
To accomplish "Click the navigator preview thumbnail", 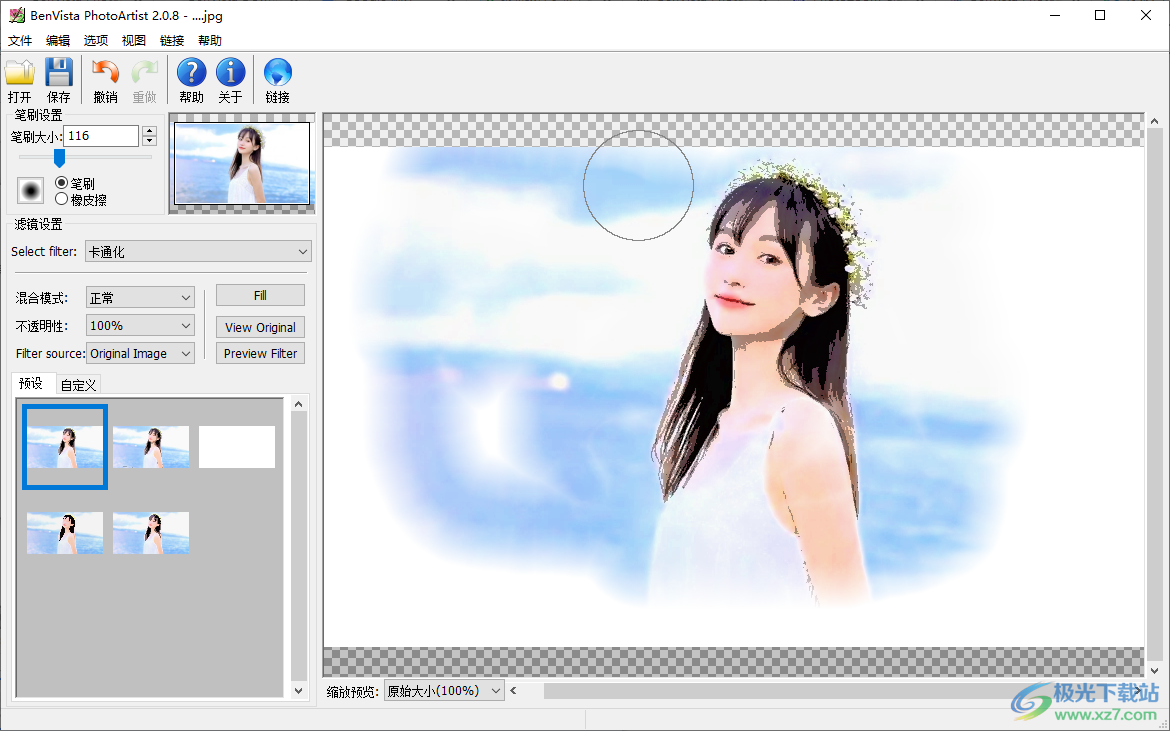I will click(242, 163).
